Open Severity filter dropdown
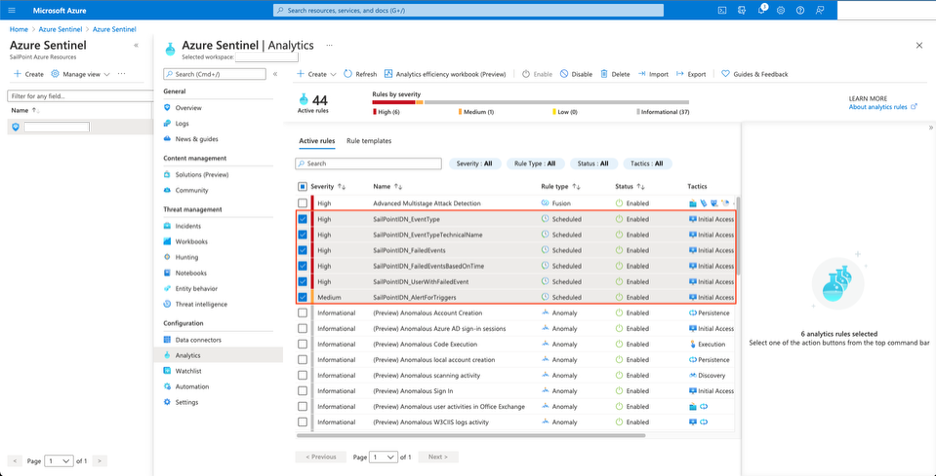The height and width of the screenshot is (476, 936). click(x=475, y=164)
